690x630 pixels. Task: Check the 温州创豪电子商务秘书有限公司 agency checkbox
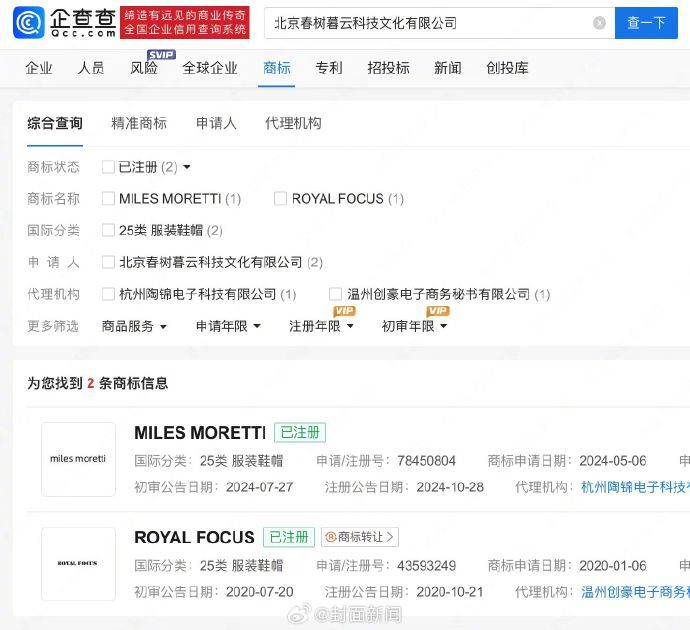click(335, 294)
